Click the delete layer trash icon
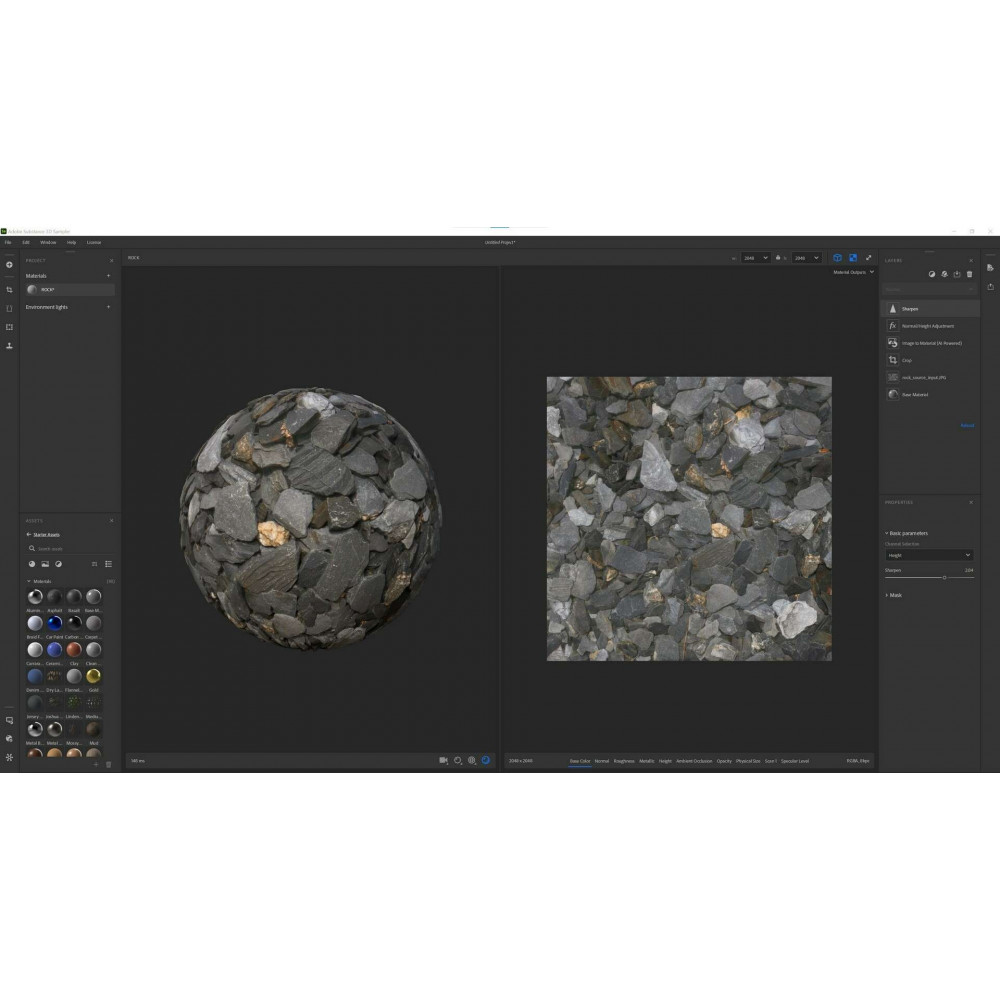The width and height of the screenshot is (1000, 1000). click(969, 274)
